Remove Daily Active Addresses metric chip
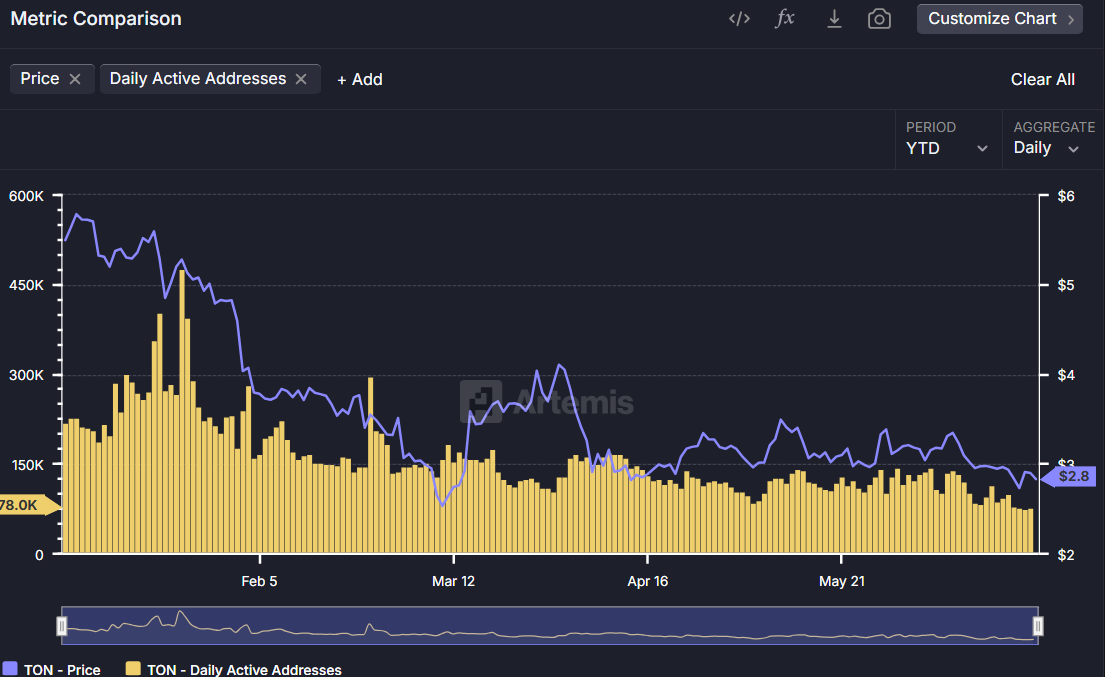This screenshot has width=1105, height=677. 301,79
